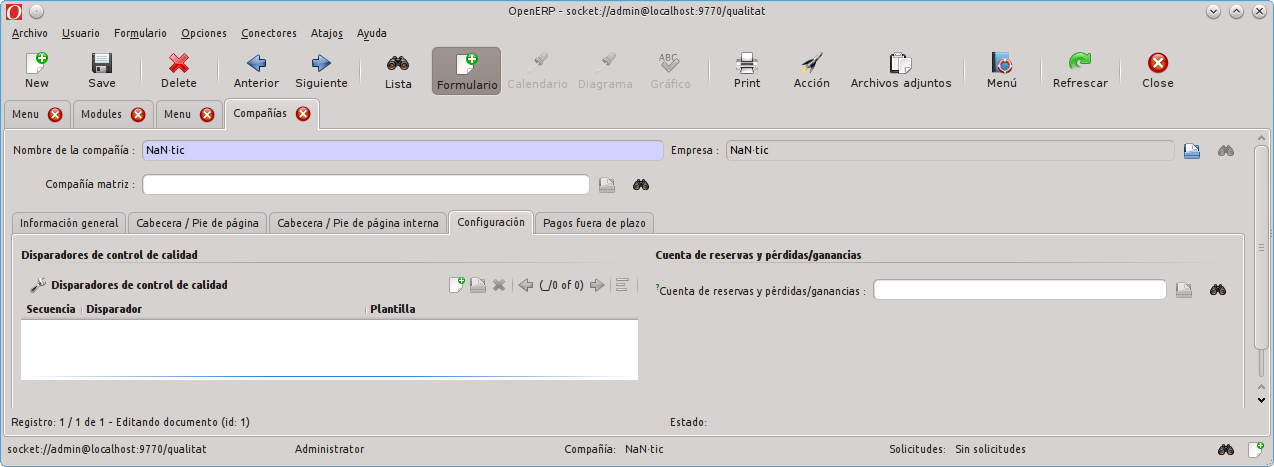Delete the record using the red X icon
Screen dimensions: 1274x467
click(x=179, y=63)
